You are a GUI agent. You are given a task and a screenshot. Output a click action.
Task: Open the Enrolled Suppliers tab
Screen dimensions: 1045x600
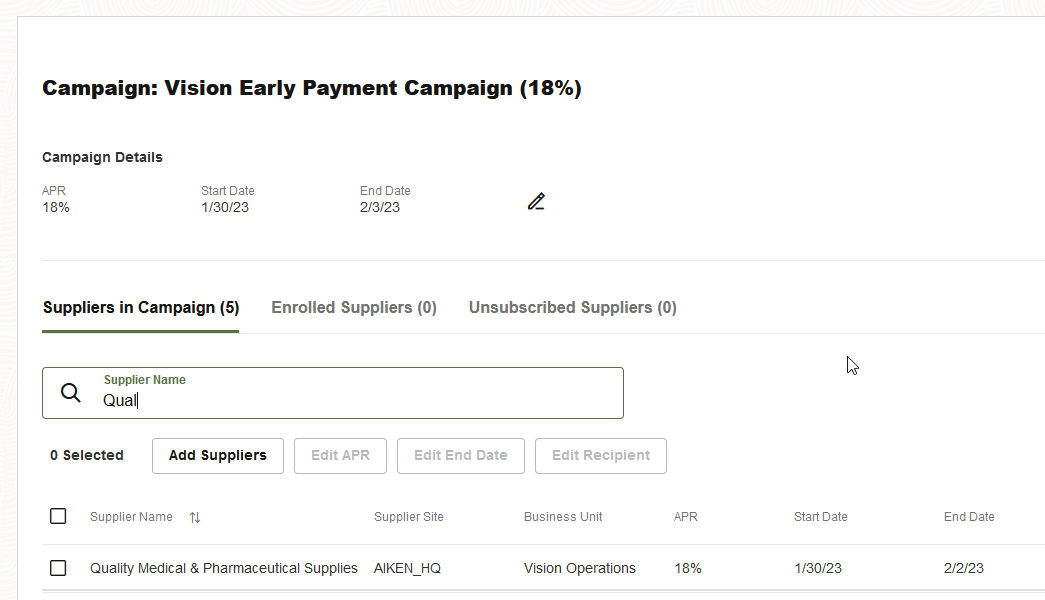[x=354, y=307]
